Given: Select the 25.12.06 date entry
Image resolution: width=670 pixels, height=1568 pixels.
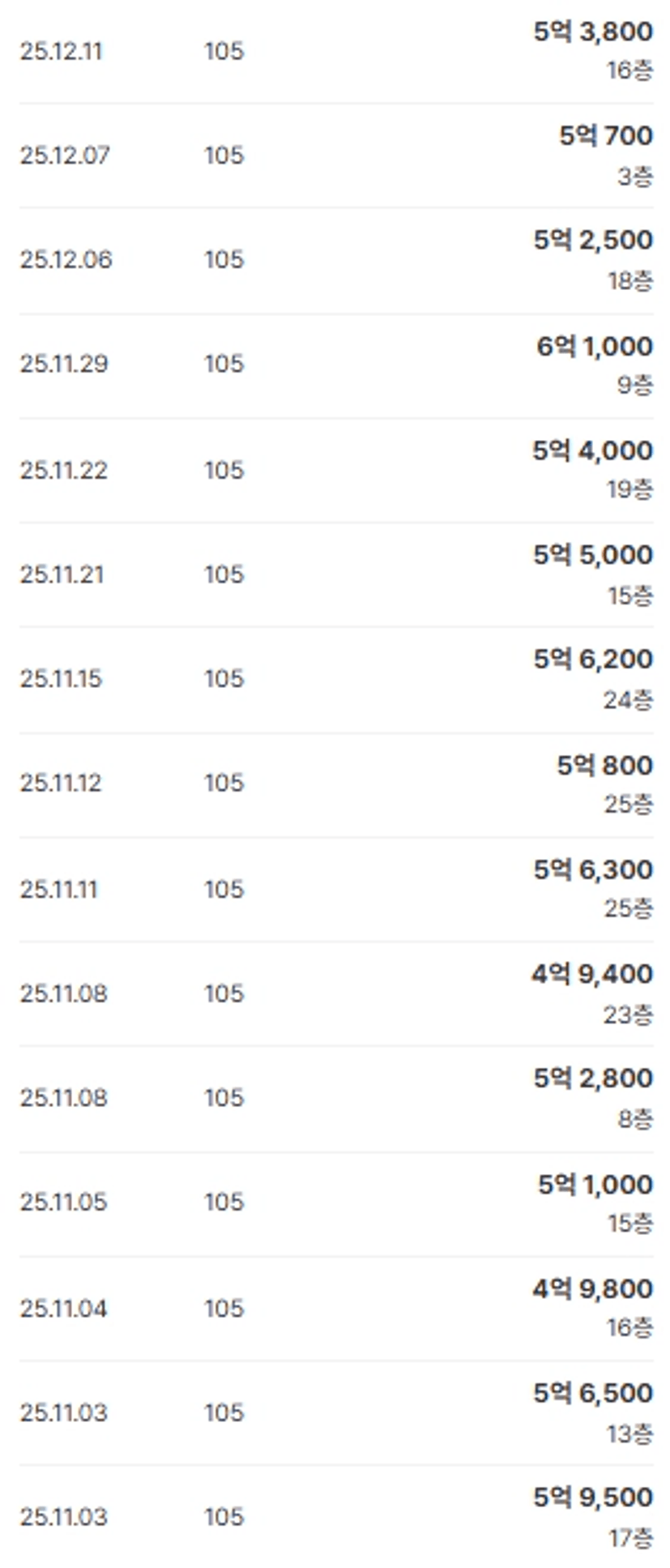Looking at the screenshot, I should coord(66,260).
